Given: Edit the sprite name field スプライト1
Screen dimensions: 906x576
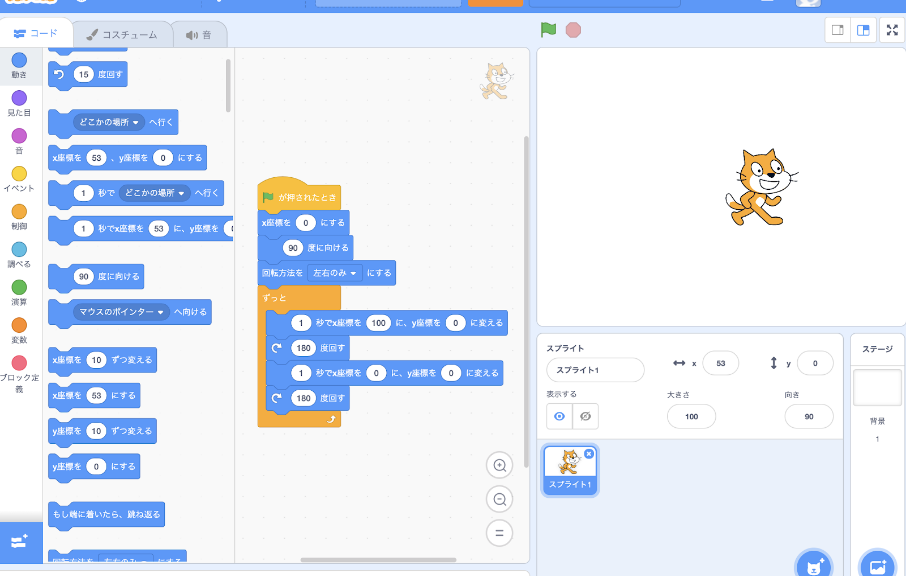Looking at the screenshot, I should click(595, 370).
